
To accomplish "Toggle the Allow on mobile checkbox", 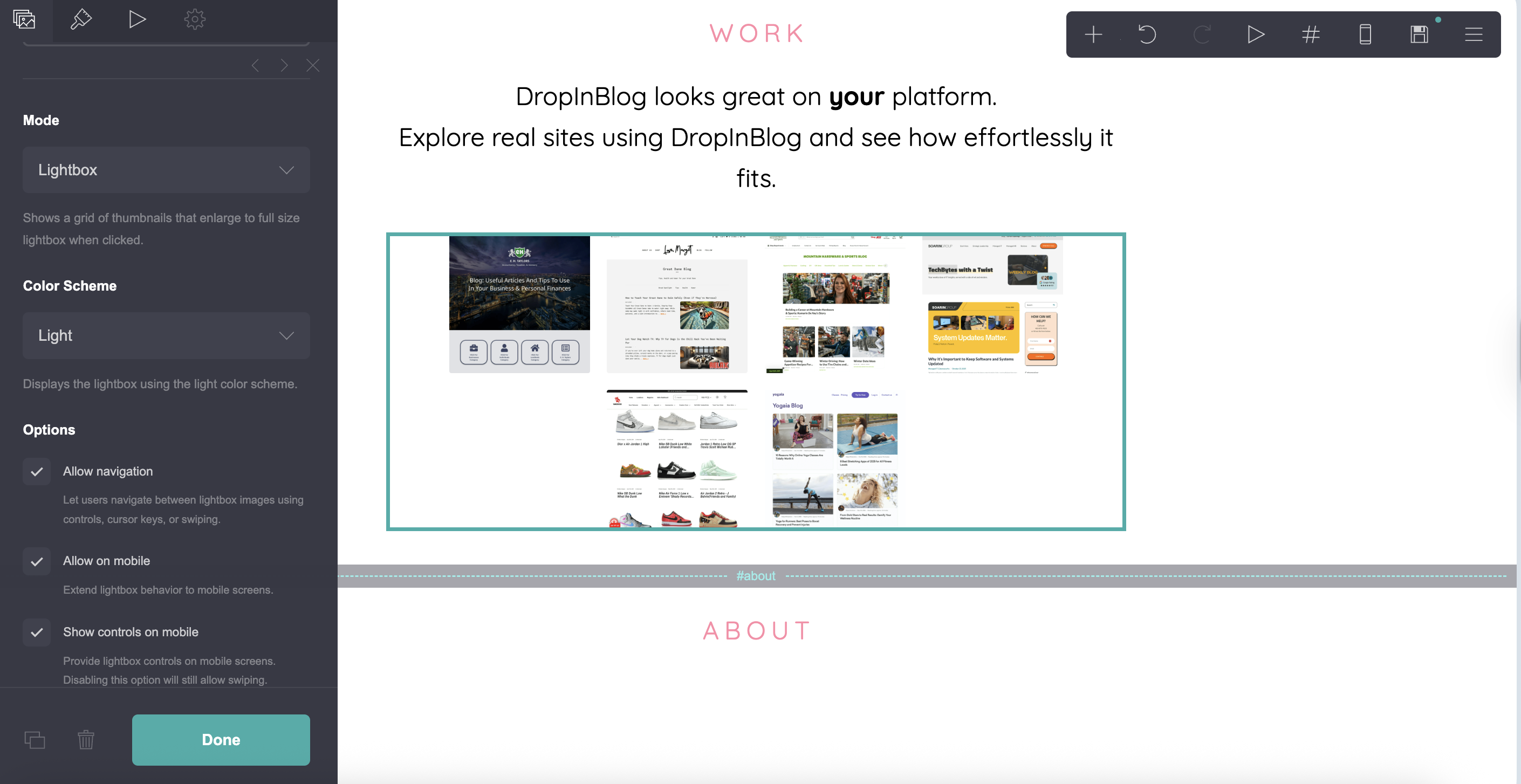I will coord(37,561).
